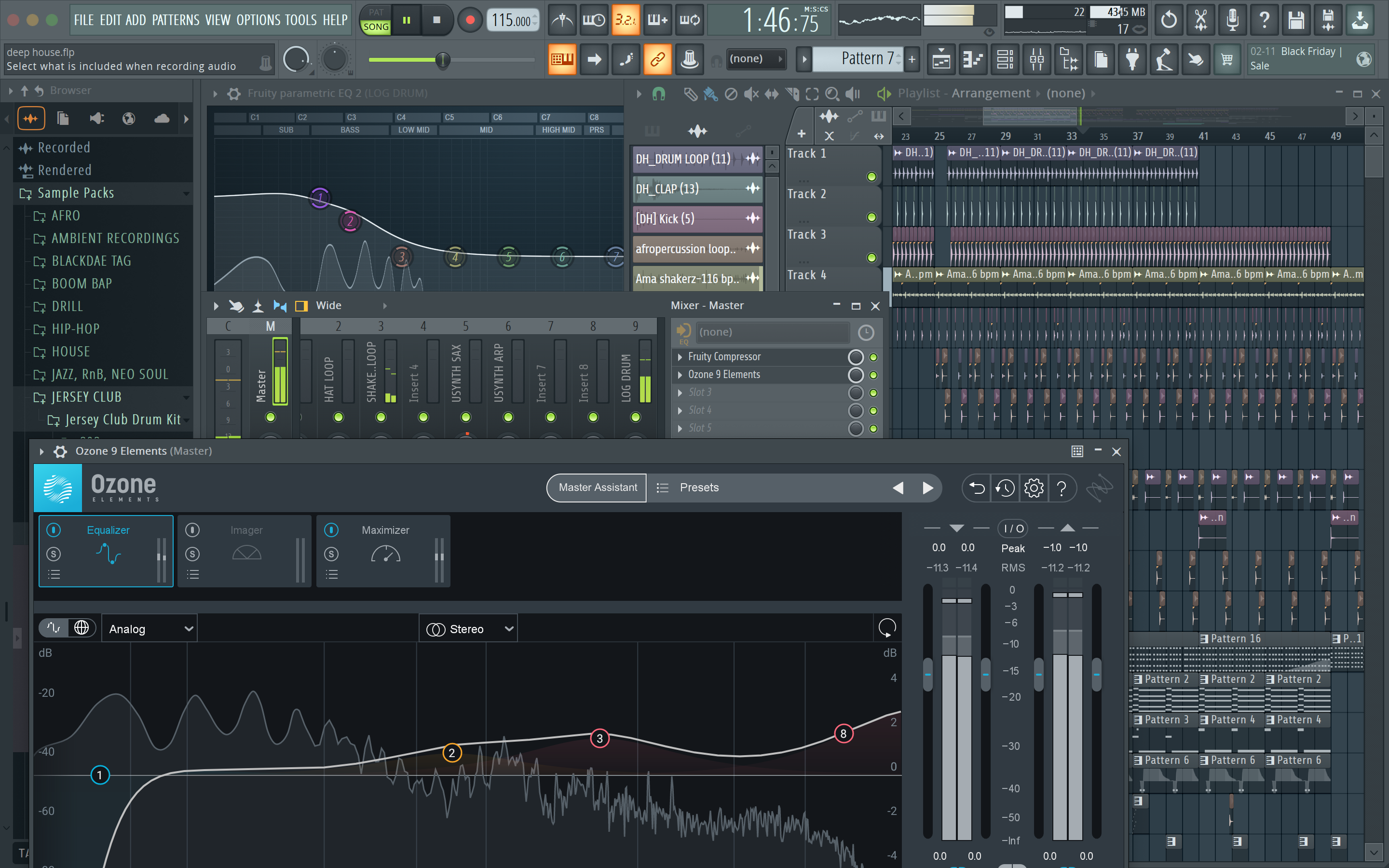
Task: Switch to SONG mode
Action: (x=376, y=27)
